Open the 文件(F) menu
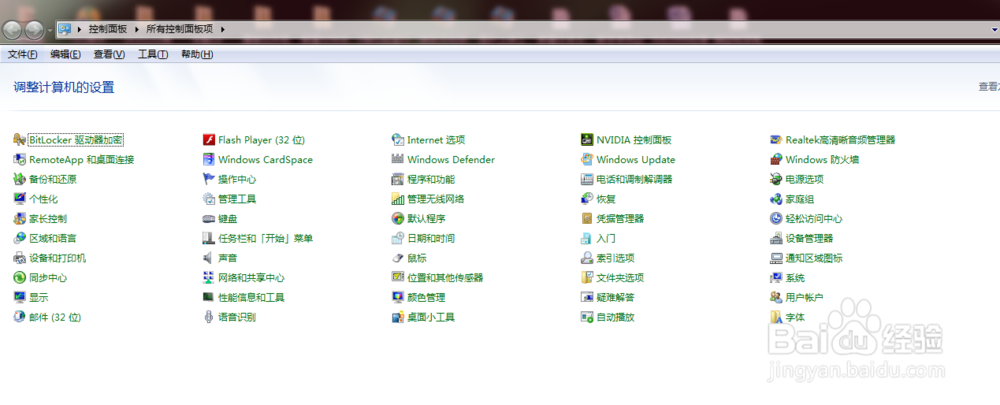 (x=22, y=55)
